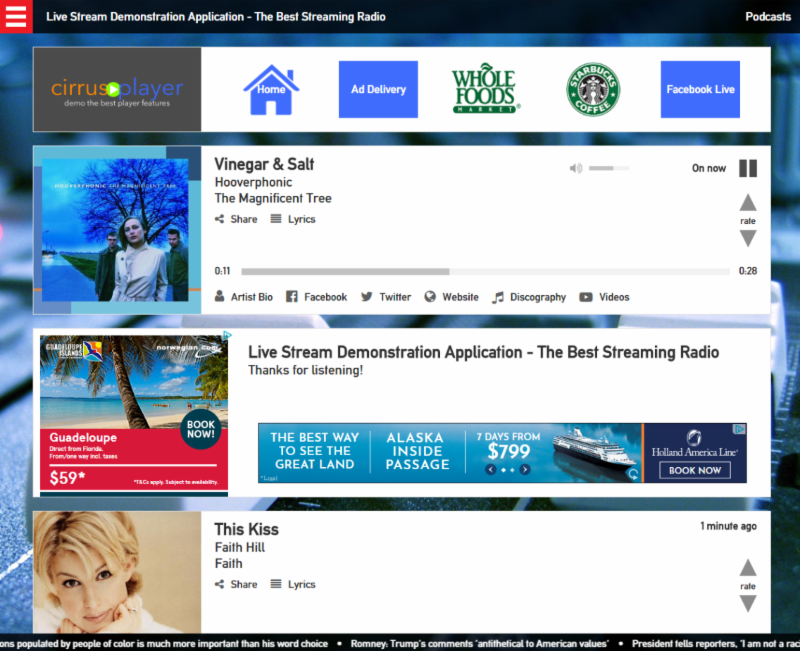The width and height of the screenshot is (800, 651).
Task: Click the Cirrus Player logo
Action: 117,90
